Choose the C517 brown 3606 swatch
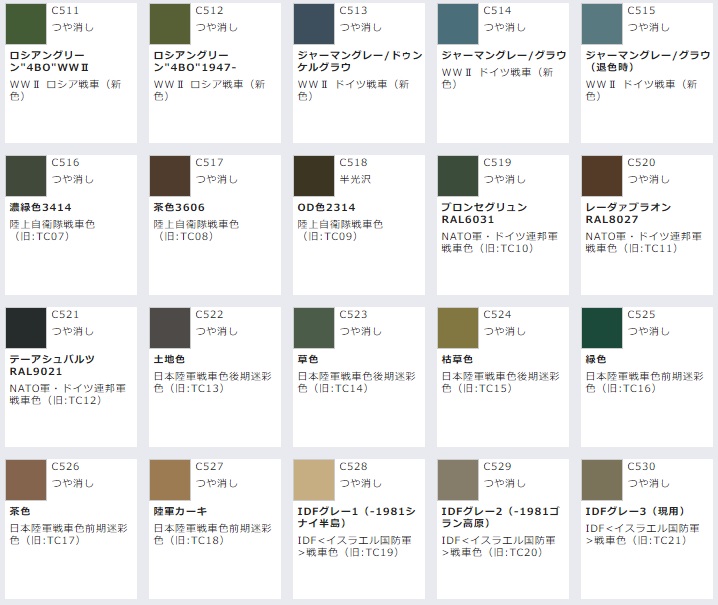 pyautogui.click(x=170, y=176)
